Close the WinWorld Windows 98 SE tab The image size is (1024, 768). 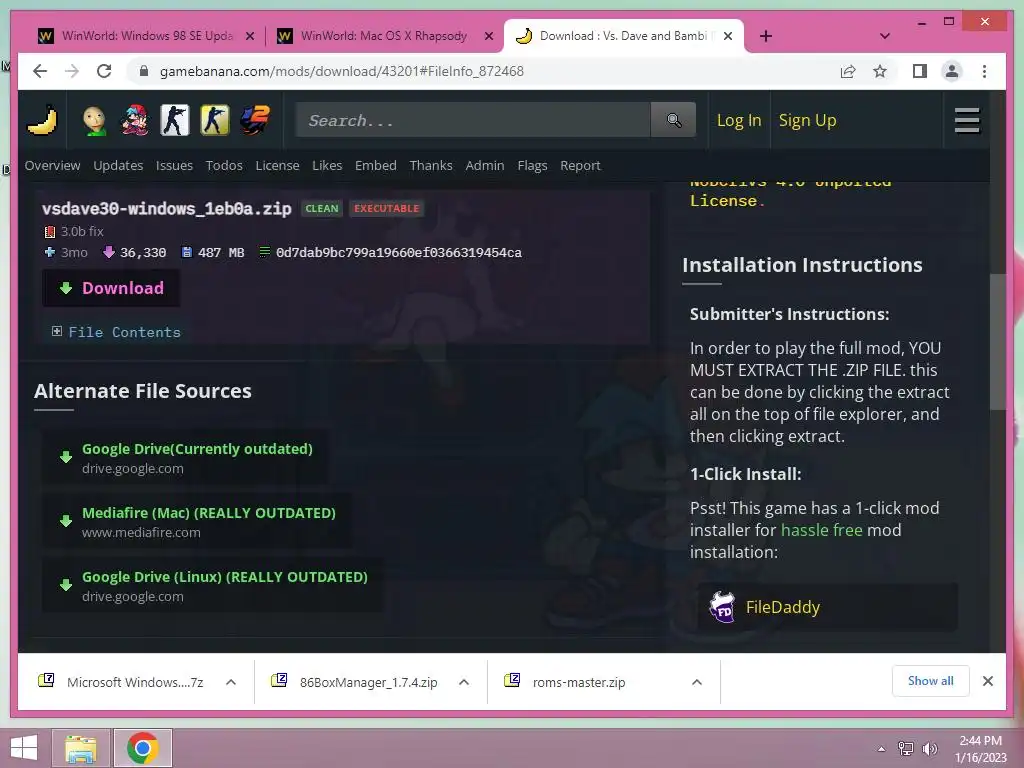[249, 36]
